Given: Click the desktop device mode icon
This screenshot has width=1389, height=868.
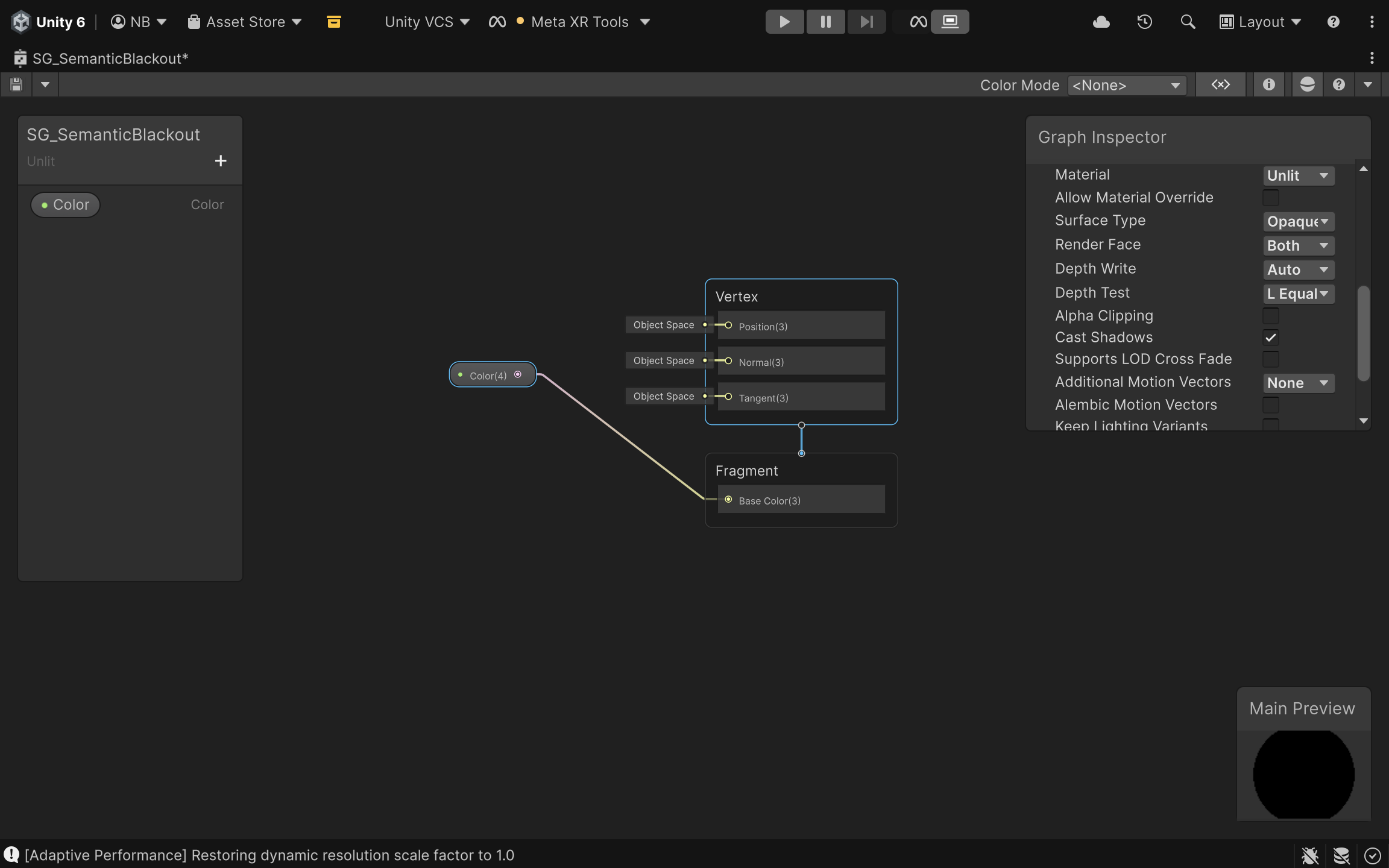Looking at the screenshot, I should (950, 22).
